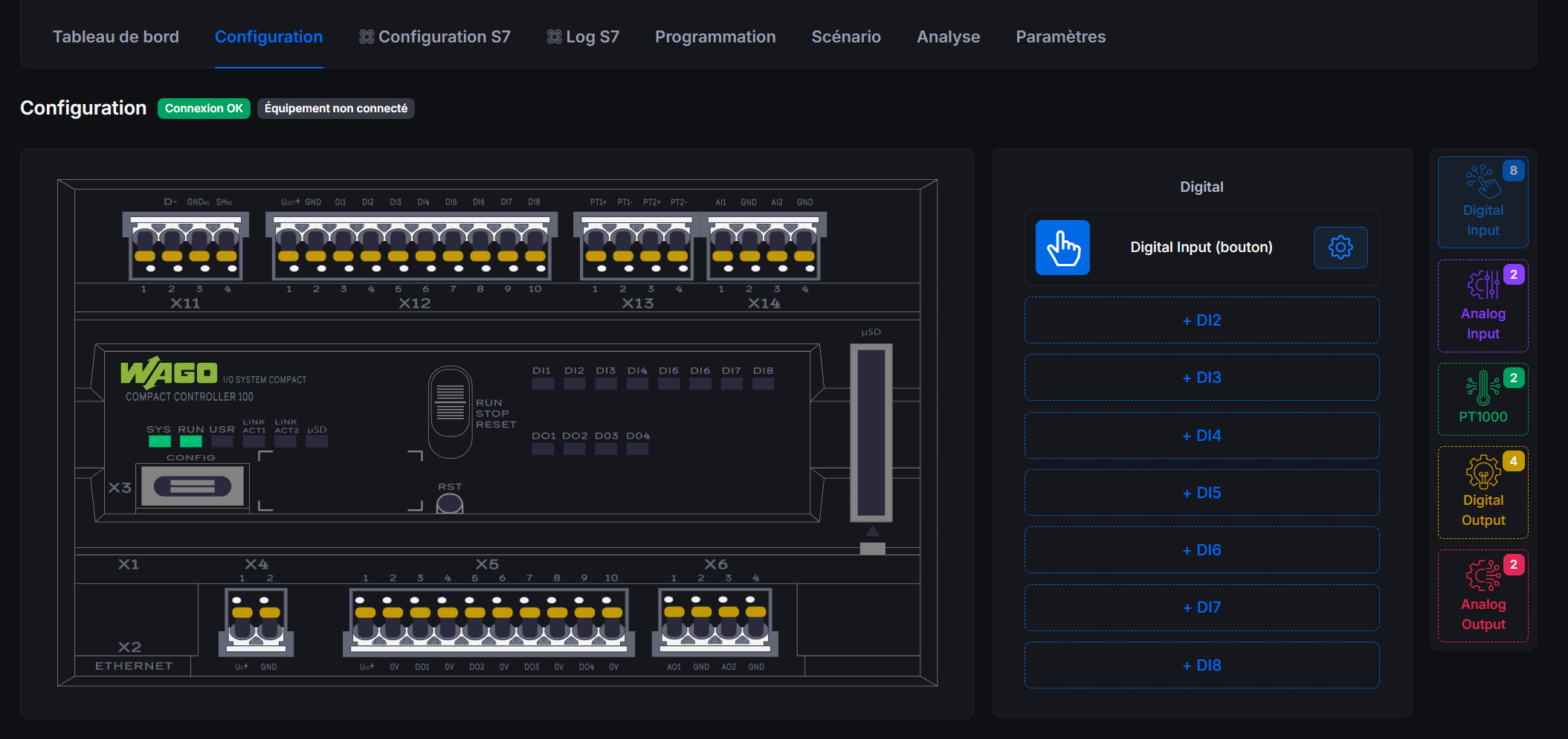The width and height of the screenshot is (1568, 739).
Task: Click the Connexion OK badge
Action: tap(203, 108)
